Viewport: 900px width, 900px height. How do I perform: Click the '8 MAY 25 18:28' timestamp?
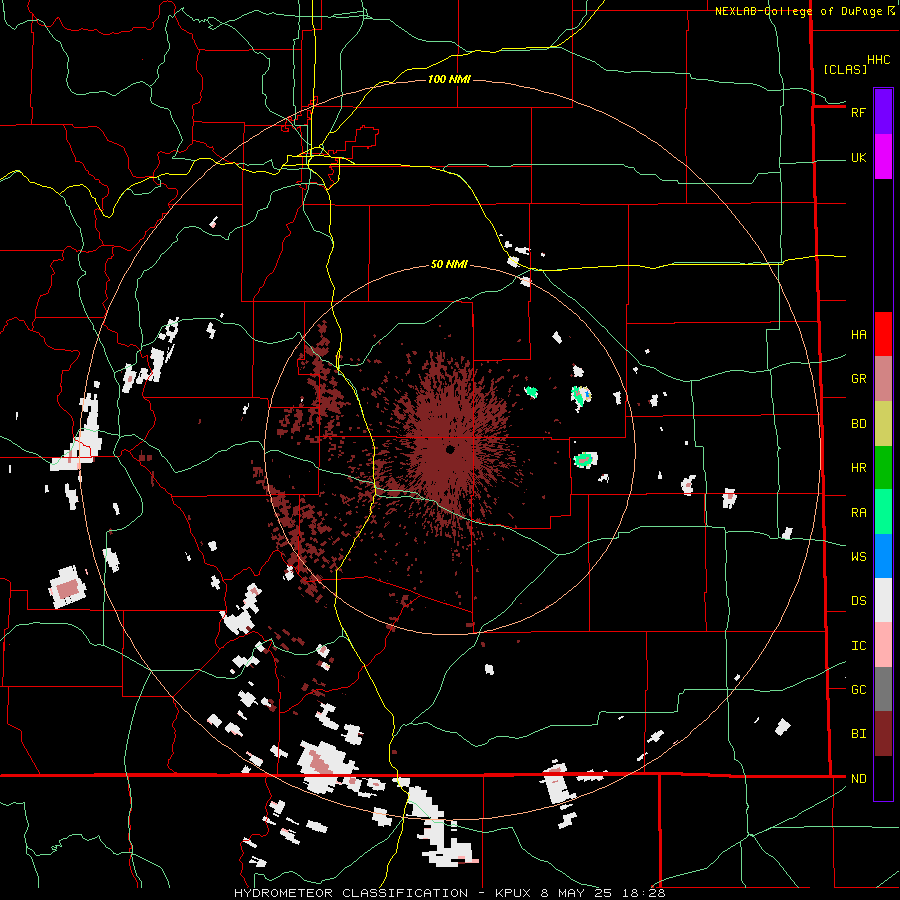click(603, 893)
